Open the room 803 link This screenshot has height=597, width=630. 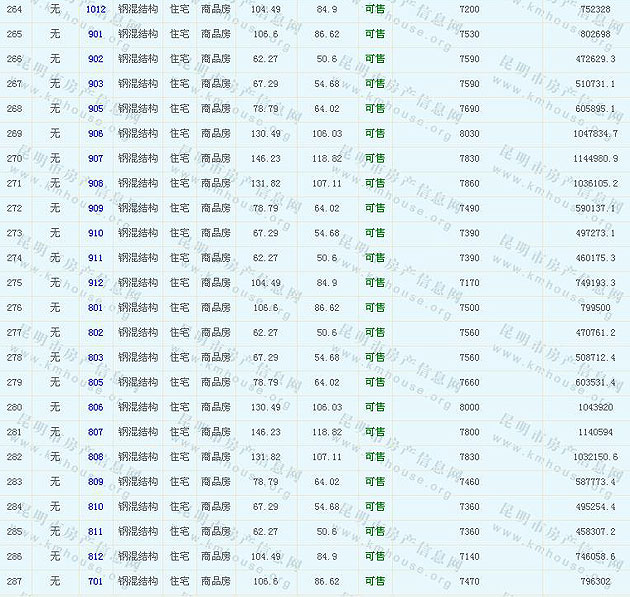pos(96,357)
